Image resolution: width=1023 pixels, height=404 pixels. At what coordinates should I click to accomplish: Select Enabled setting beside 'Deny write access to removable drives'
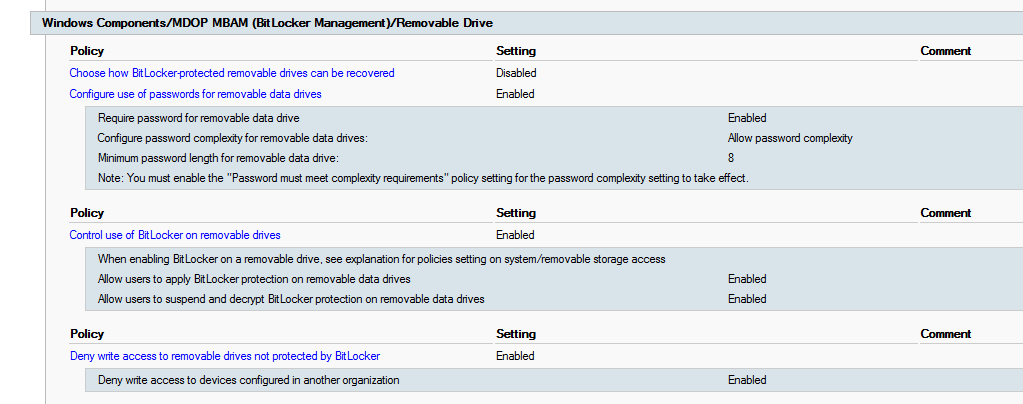pos(515,356)
